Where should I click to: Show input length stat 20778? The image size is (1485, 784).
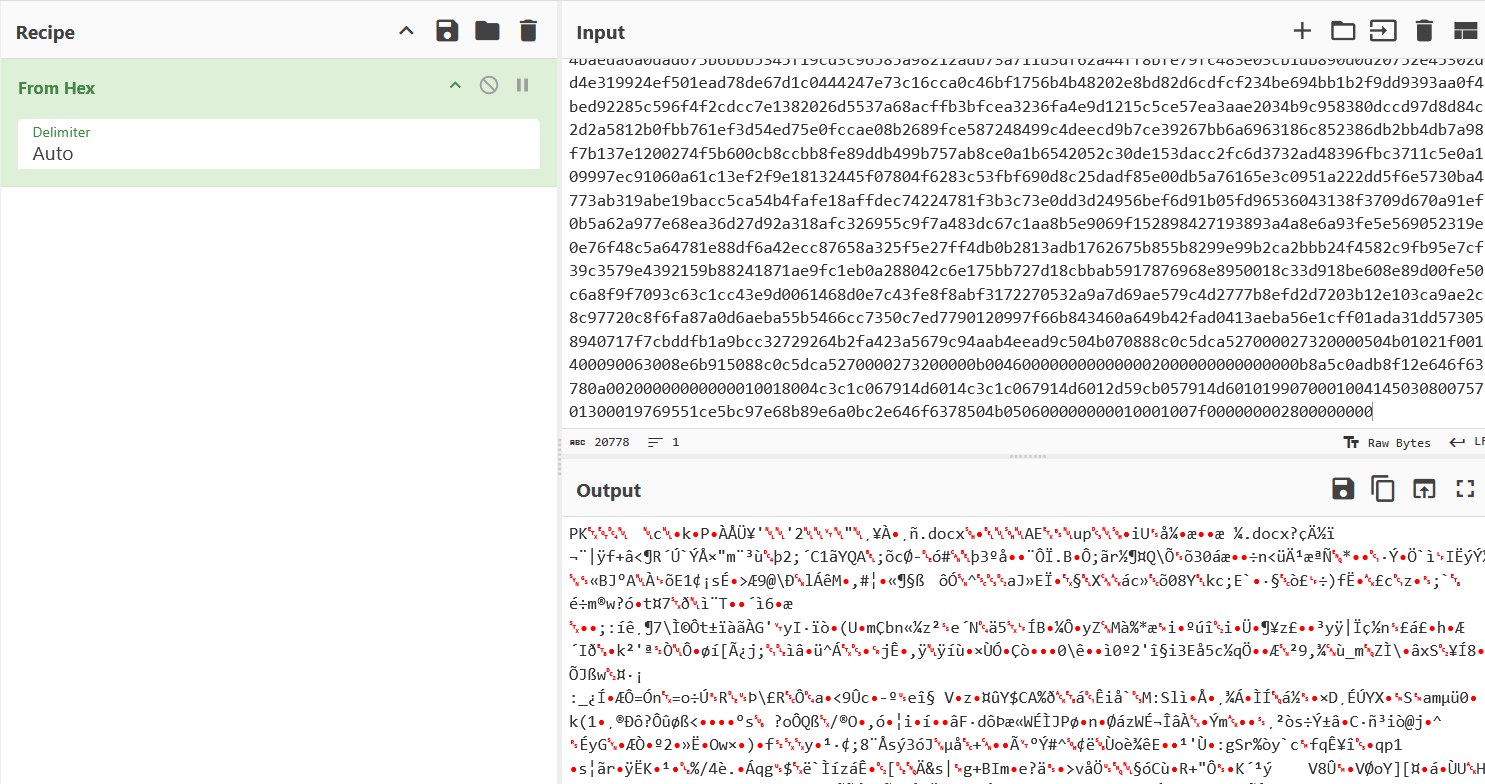pyautogui.click(x=599, y=442)
